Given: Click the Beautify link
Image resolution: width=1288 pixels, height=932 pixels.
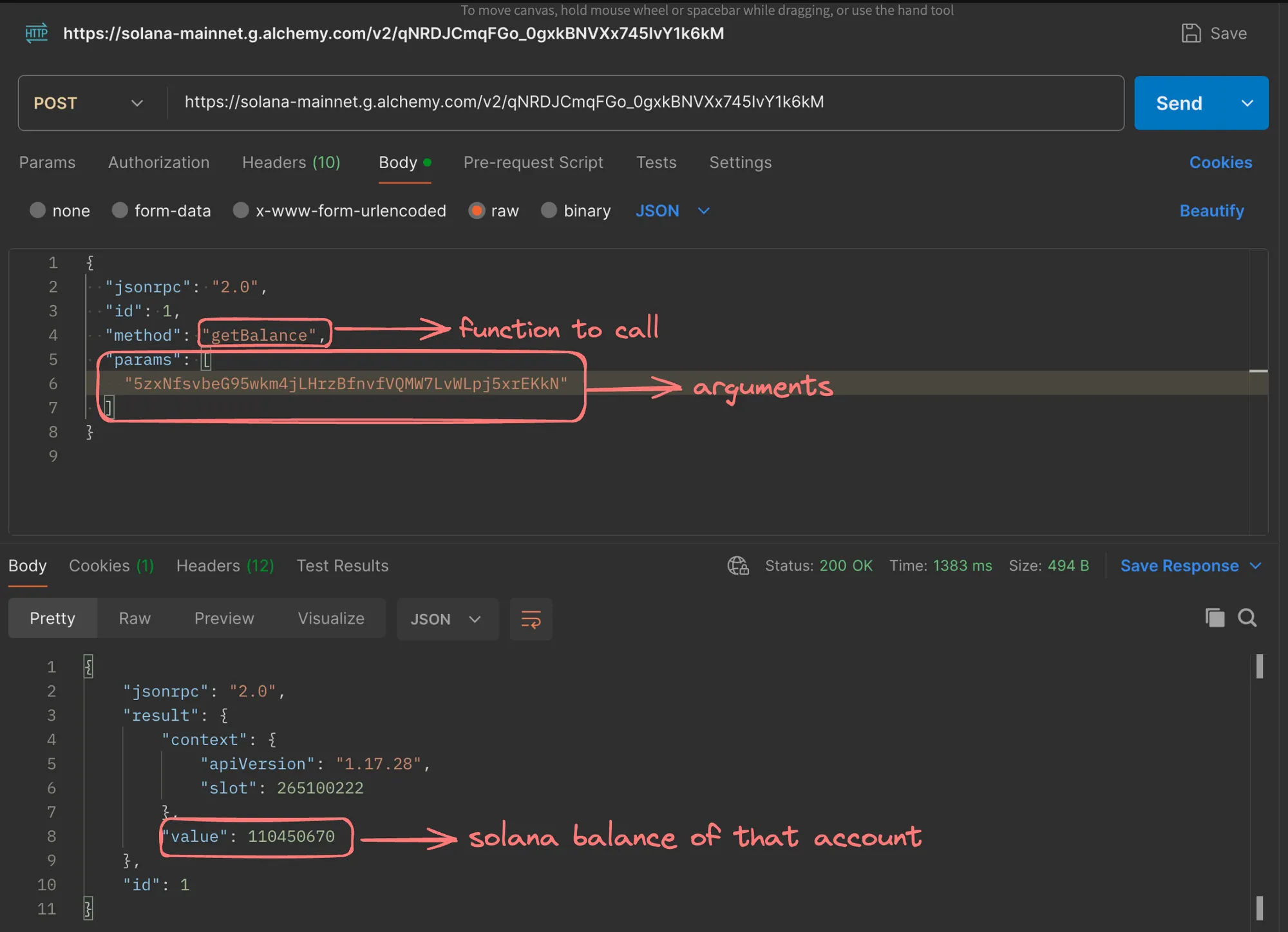Looking at the screenshot, I should (1211, 211).
